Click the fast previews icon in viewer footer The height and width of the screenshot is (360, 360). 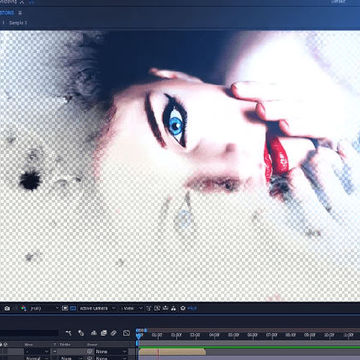(157, 308)
